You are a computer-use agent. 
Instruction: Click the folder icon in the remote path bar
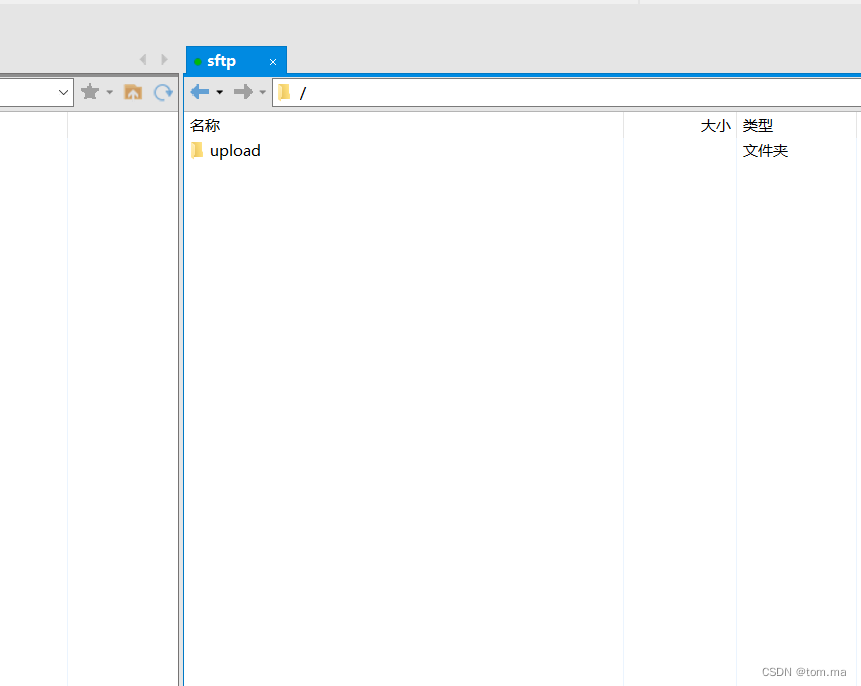[284, 92]
